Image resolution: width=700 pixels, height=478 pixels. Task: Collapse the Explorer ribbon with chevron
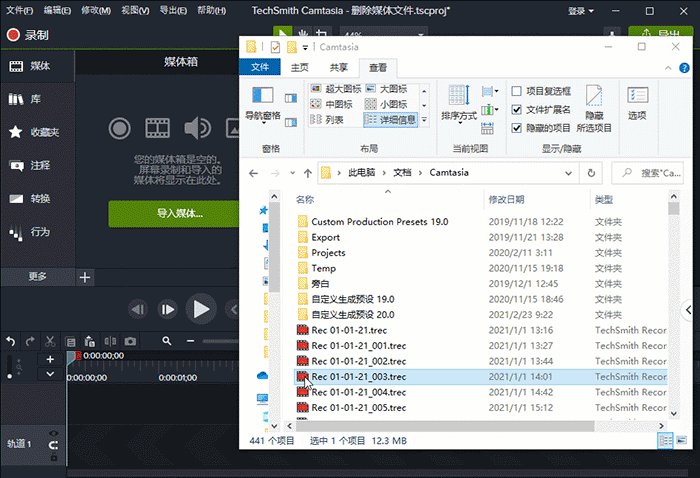pos(668,68)
